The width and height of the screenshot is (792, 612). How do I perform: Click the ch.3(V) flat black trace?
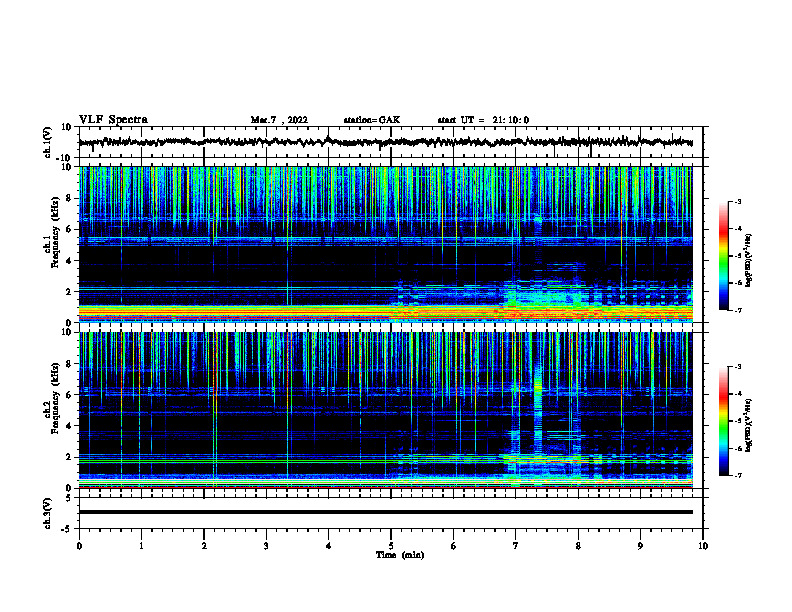pyautogui.click(x=385, y=512)
